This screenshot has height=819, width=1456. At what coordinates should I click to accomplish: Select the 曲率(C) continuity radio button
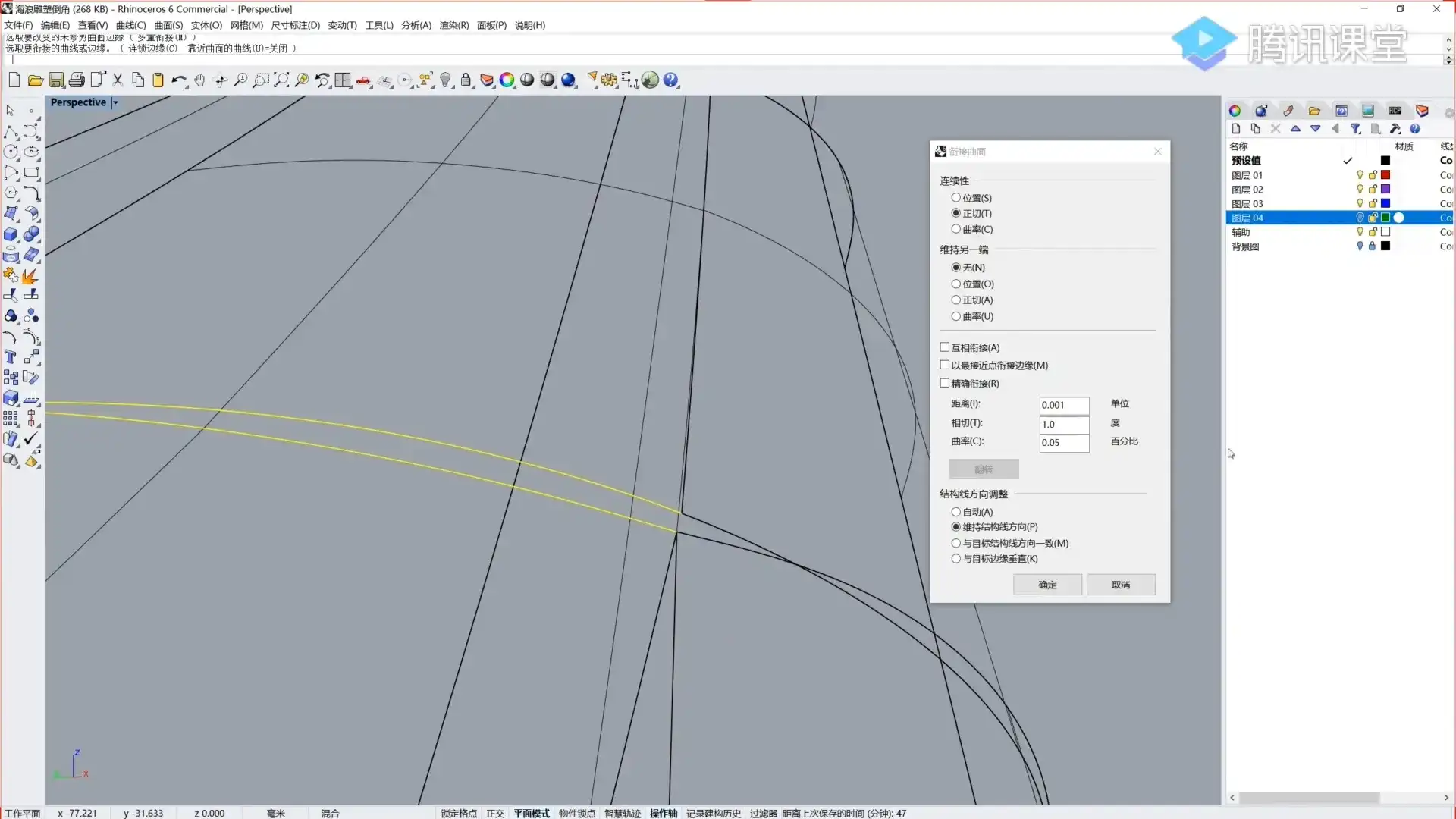click(955, 229)
